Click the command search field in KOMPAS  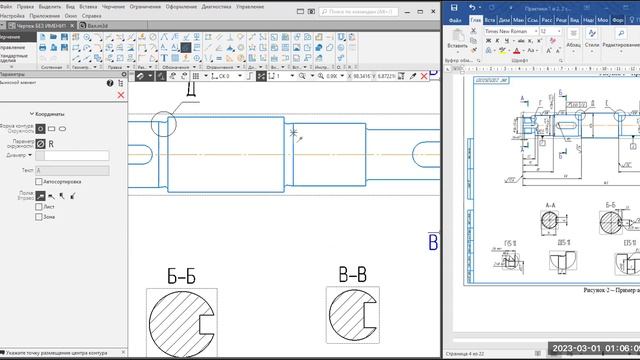tap(358, 12)
